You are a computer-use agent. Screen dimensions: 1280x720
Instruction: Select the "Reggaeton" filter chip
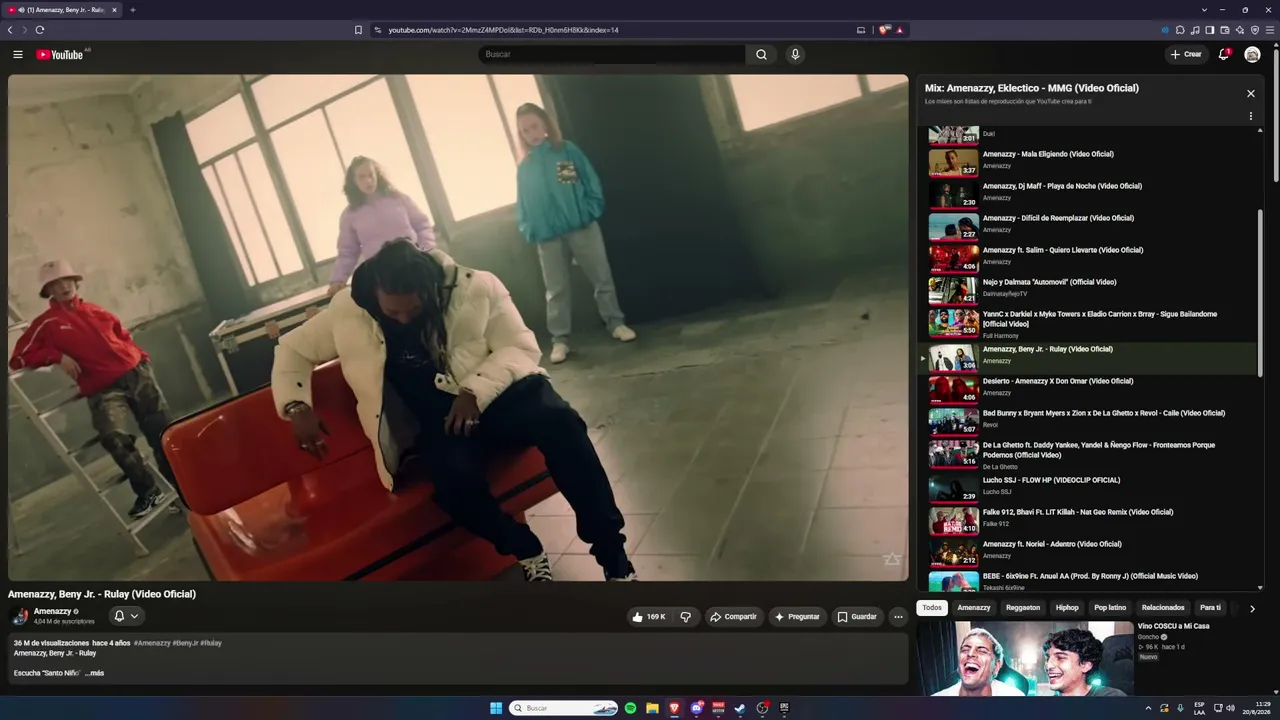coord(1023,608)
